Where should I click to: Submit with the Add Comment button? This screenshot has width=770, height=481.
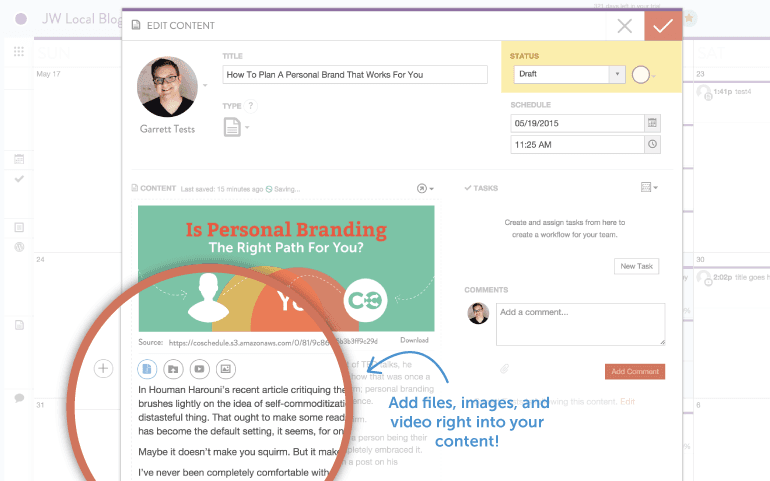635,371
